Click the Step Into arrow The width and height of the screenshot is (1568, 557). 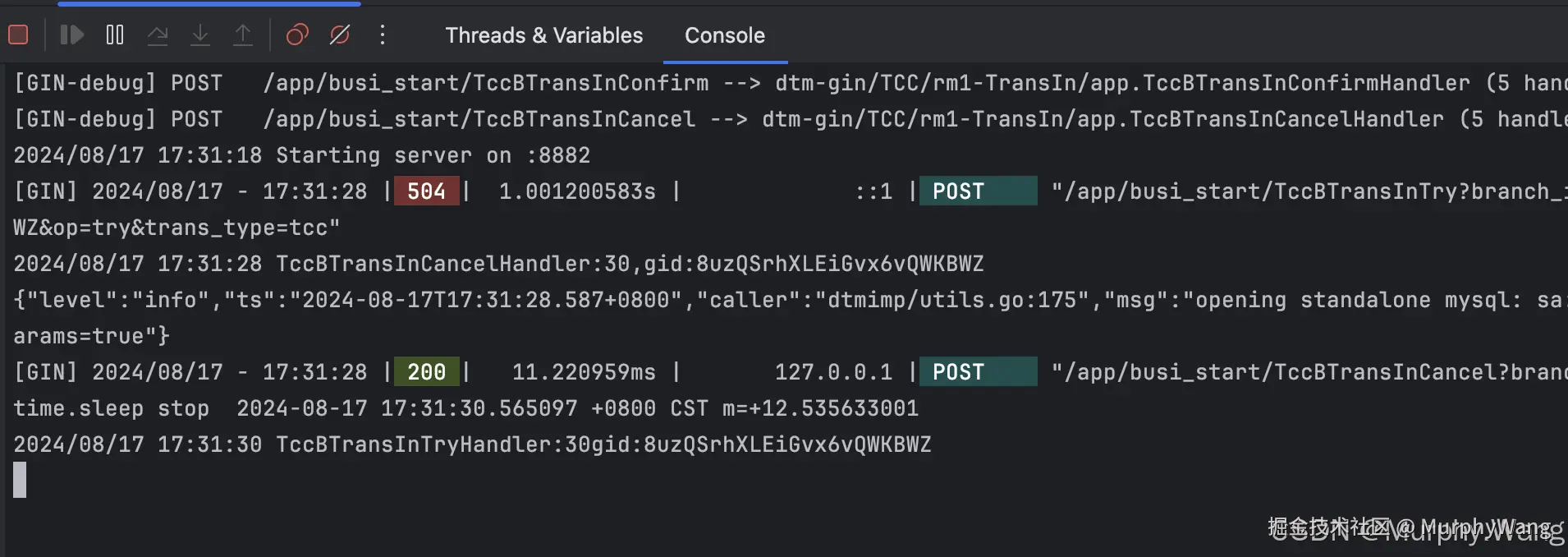(200, 35)
